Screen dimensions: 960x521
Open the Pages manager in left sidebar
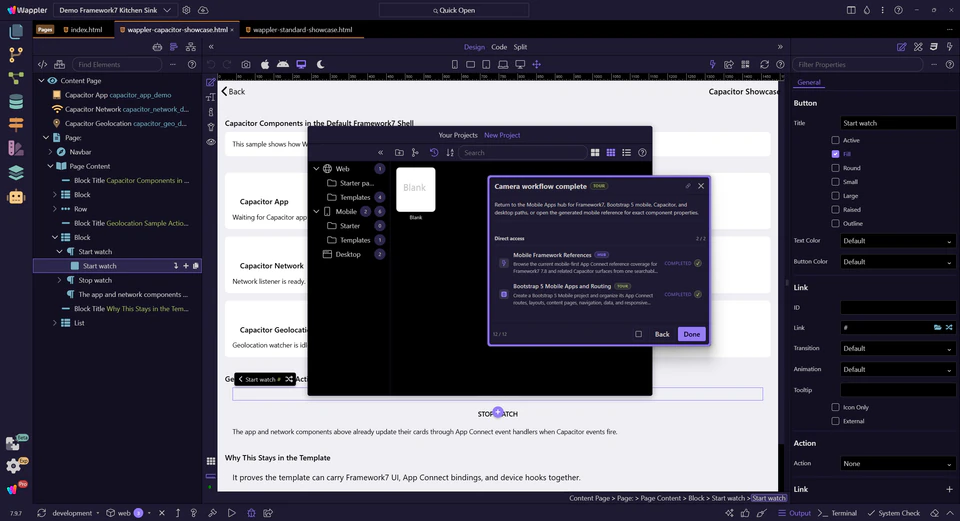(16, 31)
